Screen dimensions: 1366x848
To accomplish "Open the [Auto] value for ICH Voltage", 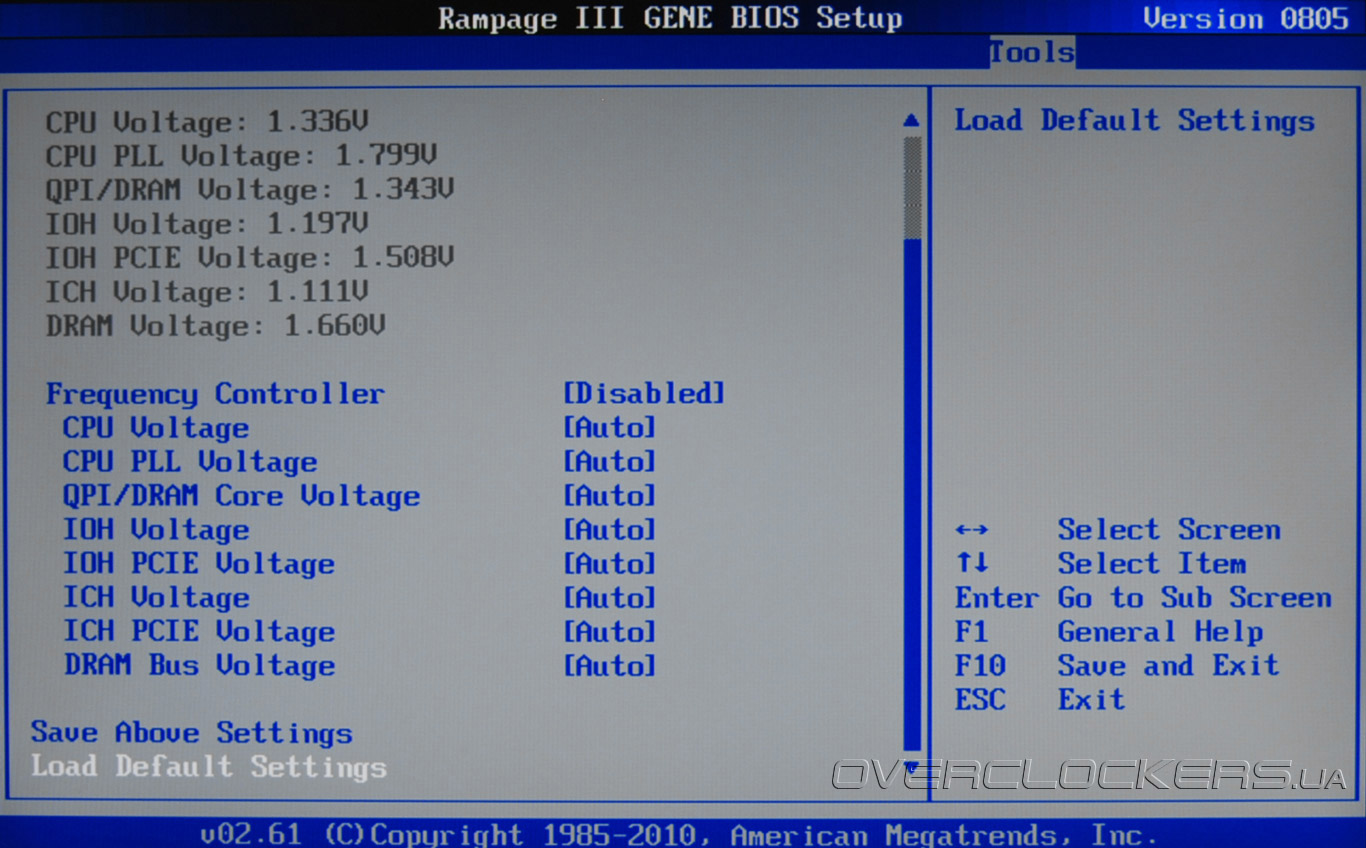I will [609, 598].
